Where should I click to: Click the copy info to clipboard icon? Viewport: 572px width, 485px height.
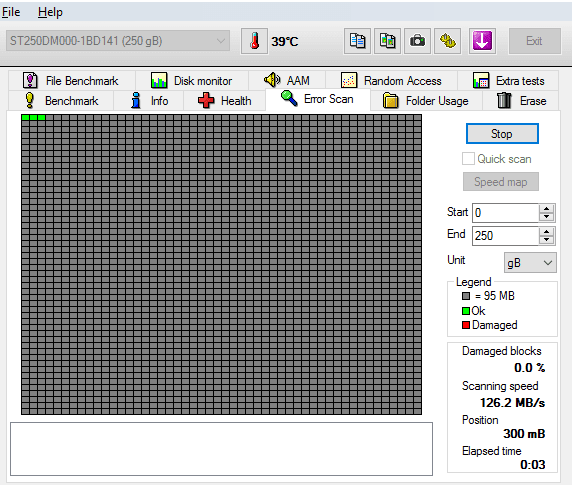(357, 41)
